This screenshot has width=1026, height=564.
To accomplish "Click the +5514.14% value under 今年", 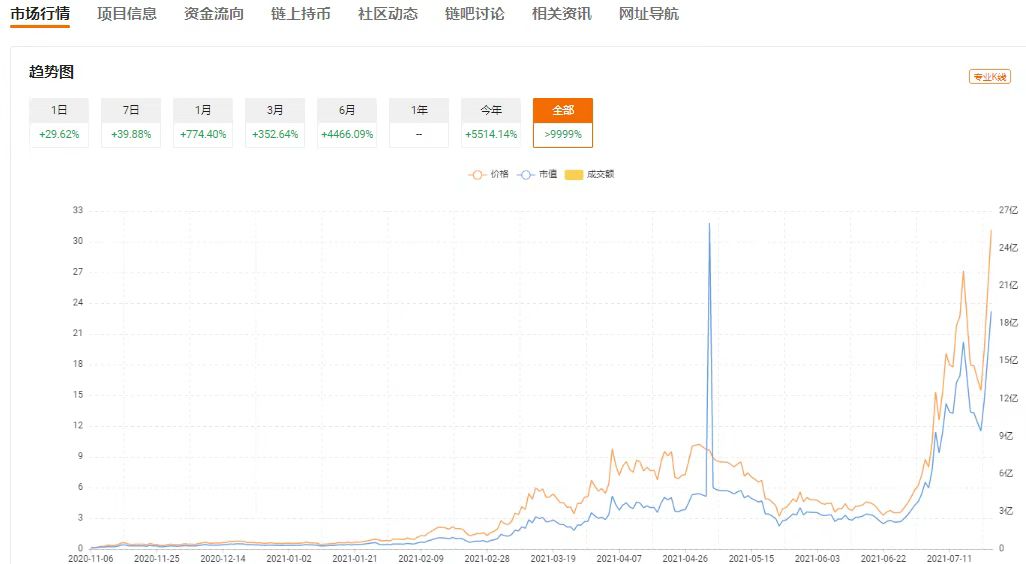I will click(x=491, y=134).
